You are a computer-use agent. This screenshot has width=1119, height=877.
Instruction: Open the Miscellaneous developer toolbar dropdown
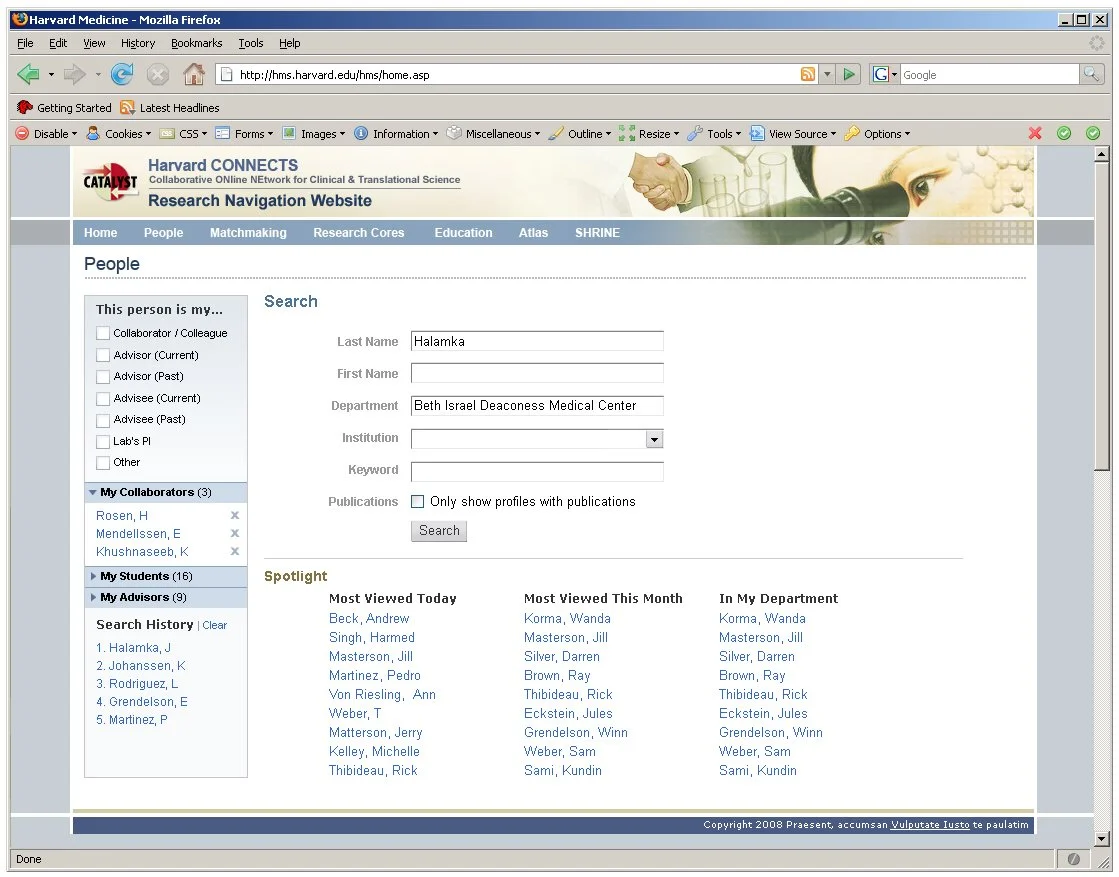(492, 133)
